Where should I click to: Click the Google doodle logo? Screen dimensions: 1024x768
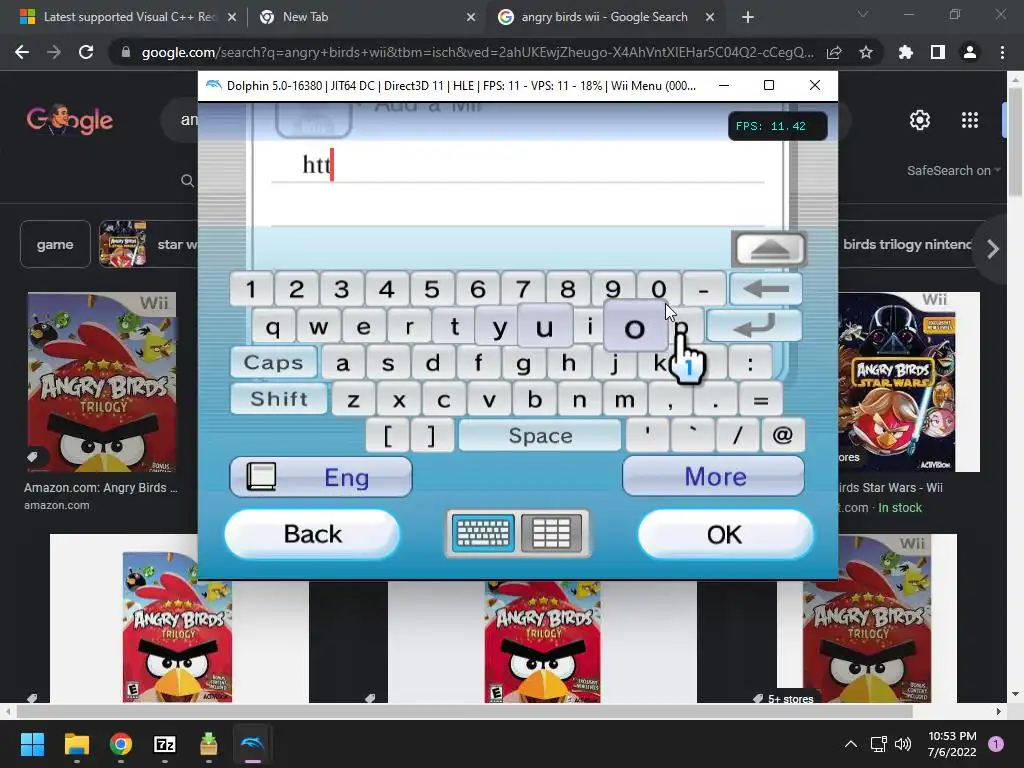pos(70,120)
